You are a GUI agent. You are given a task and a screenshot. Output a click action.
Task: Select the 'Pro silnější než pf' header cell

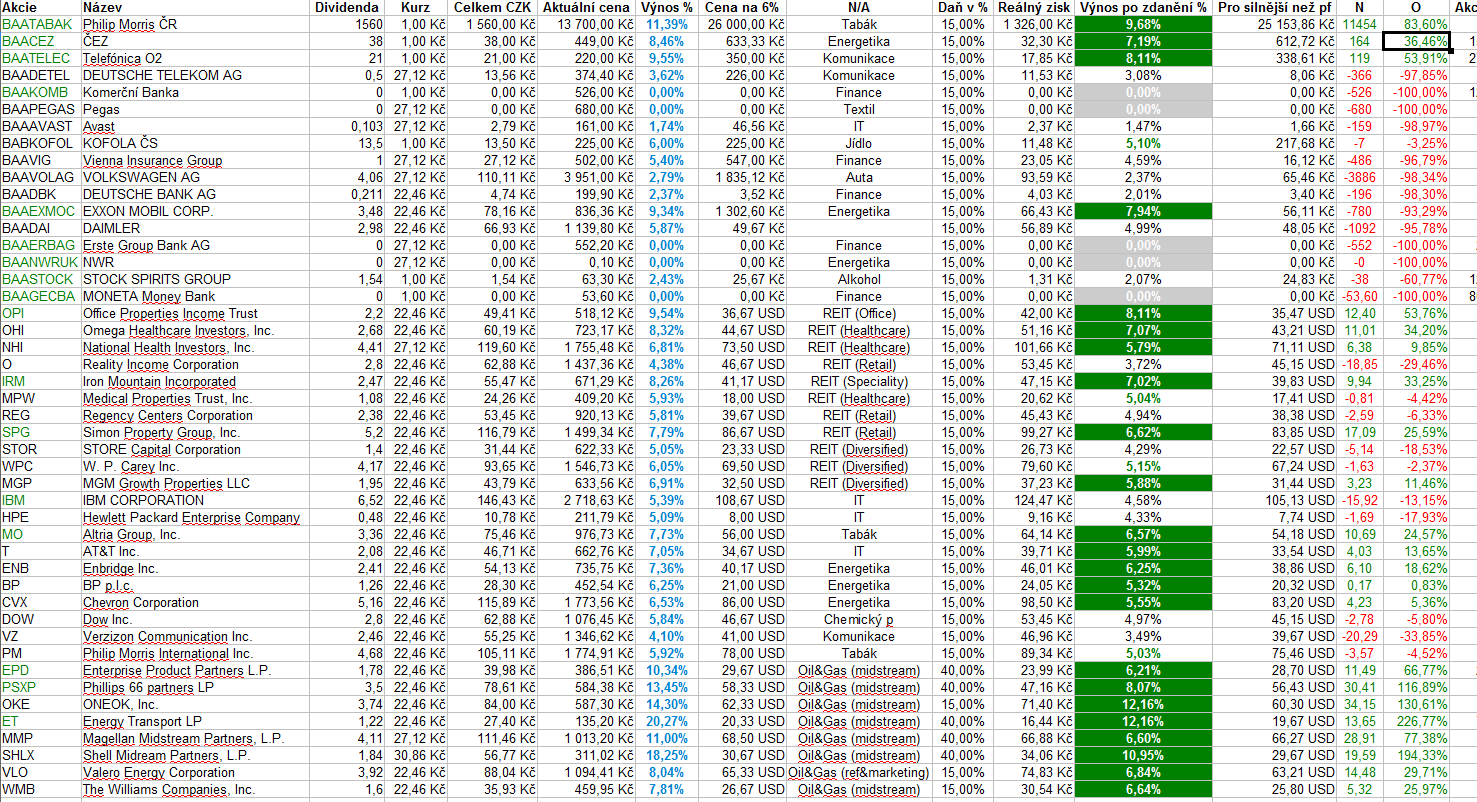[1274, 7]
